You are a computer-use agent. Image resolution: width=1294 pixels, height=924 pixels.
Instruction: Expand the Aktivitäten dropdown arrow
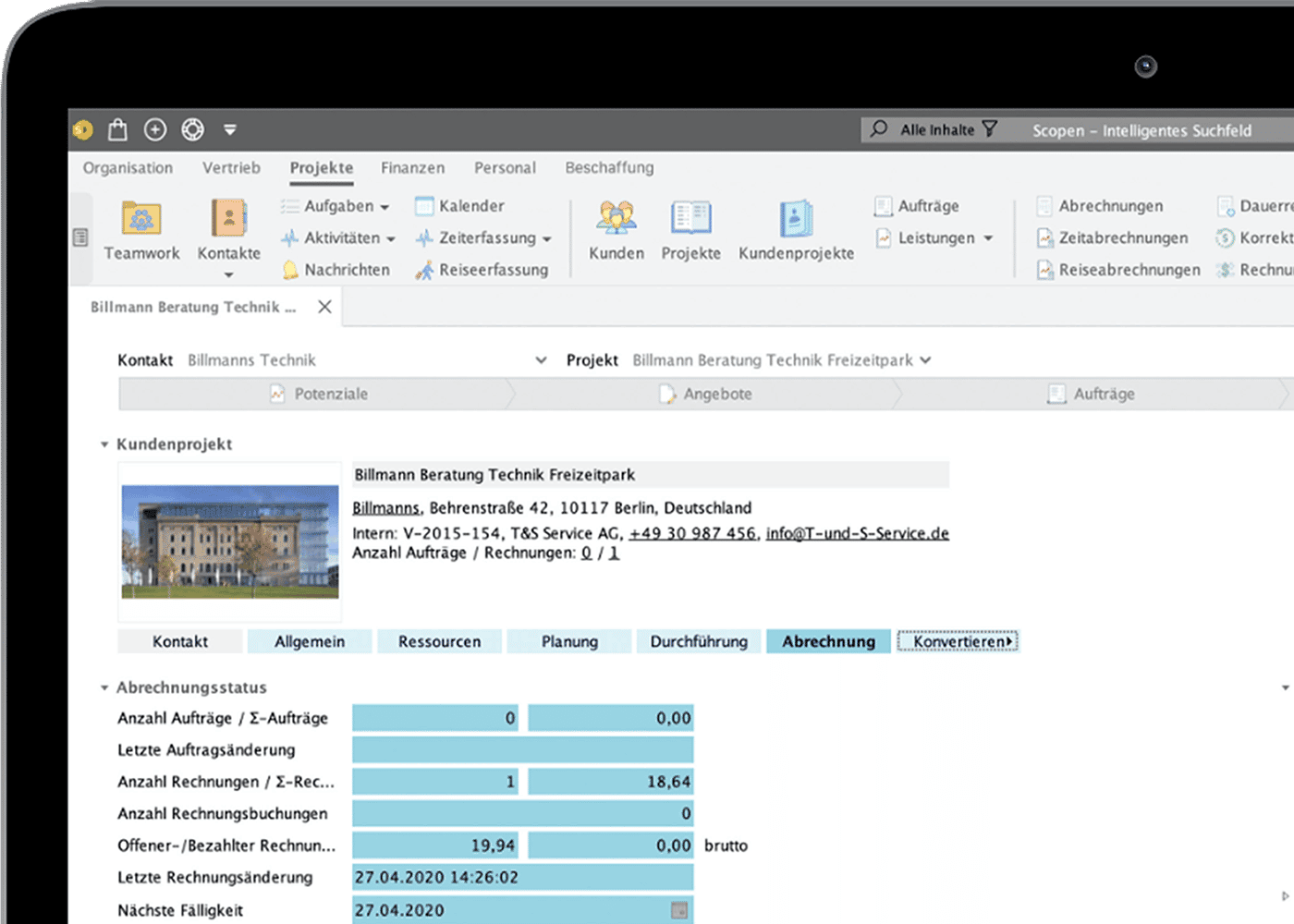391,239
